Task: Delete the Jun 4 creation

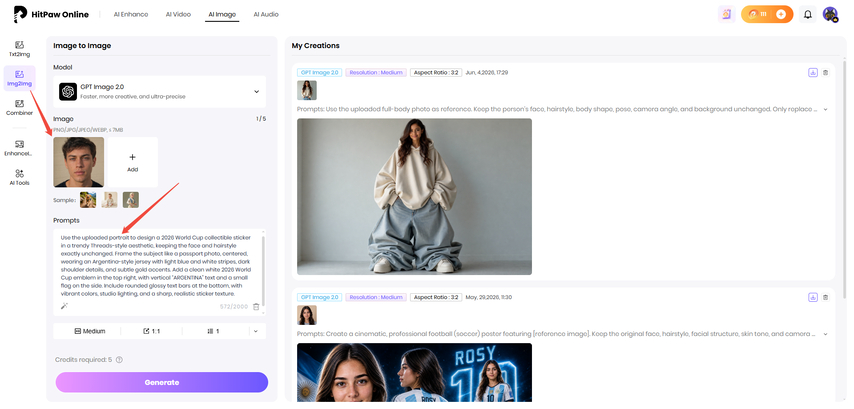Action: coord(825,72)
